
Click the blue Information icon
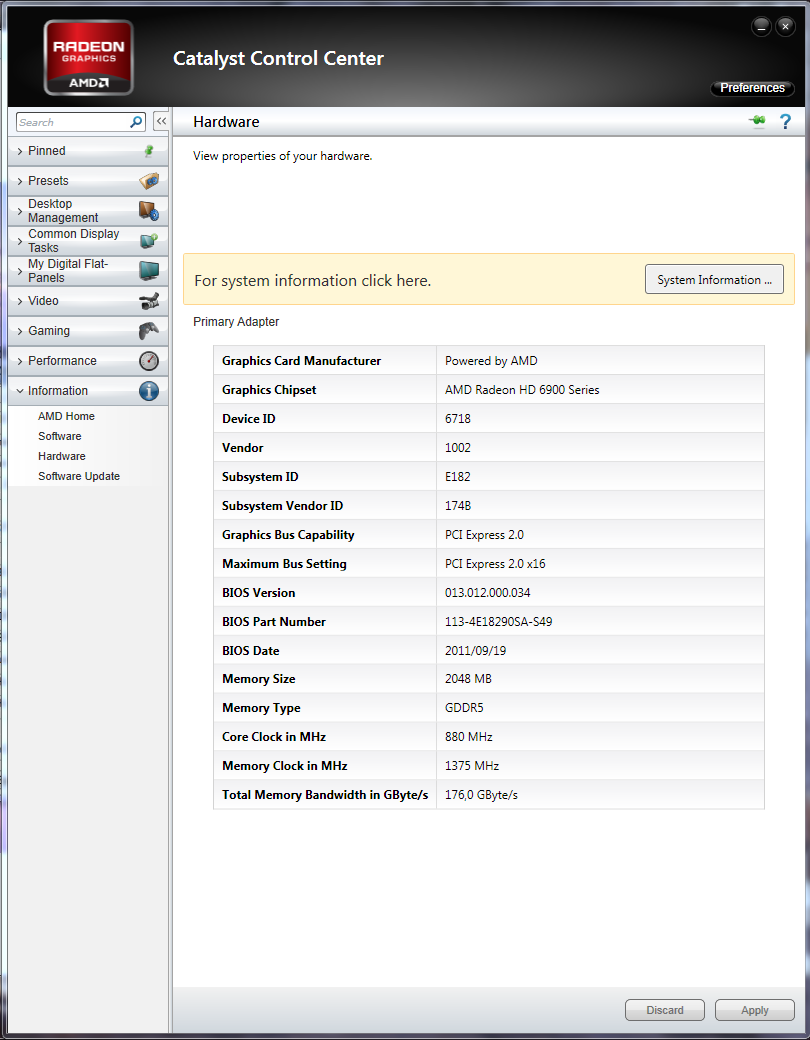coord(149,391)
